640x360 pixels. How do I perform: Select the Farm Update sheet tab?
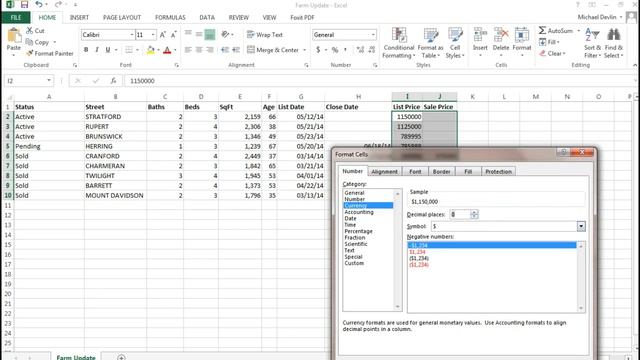click(76, 357)
